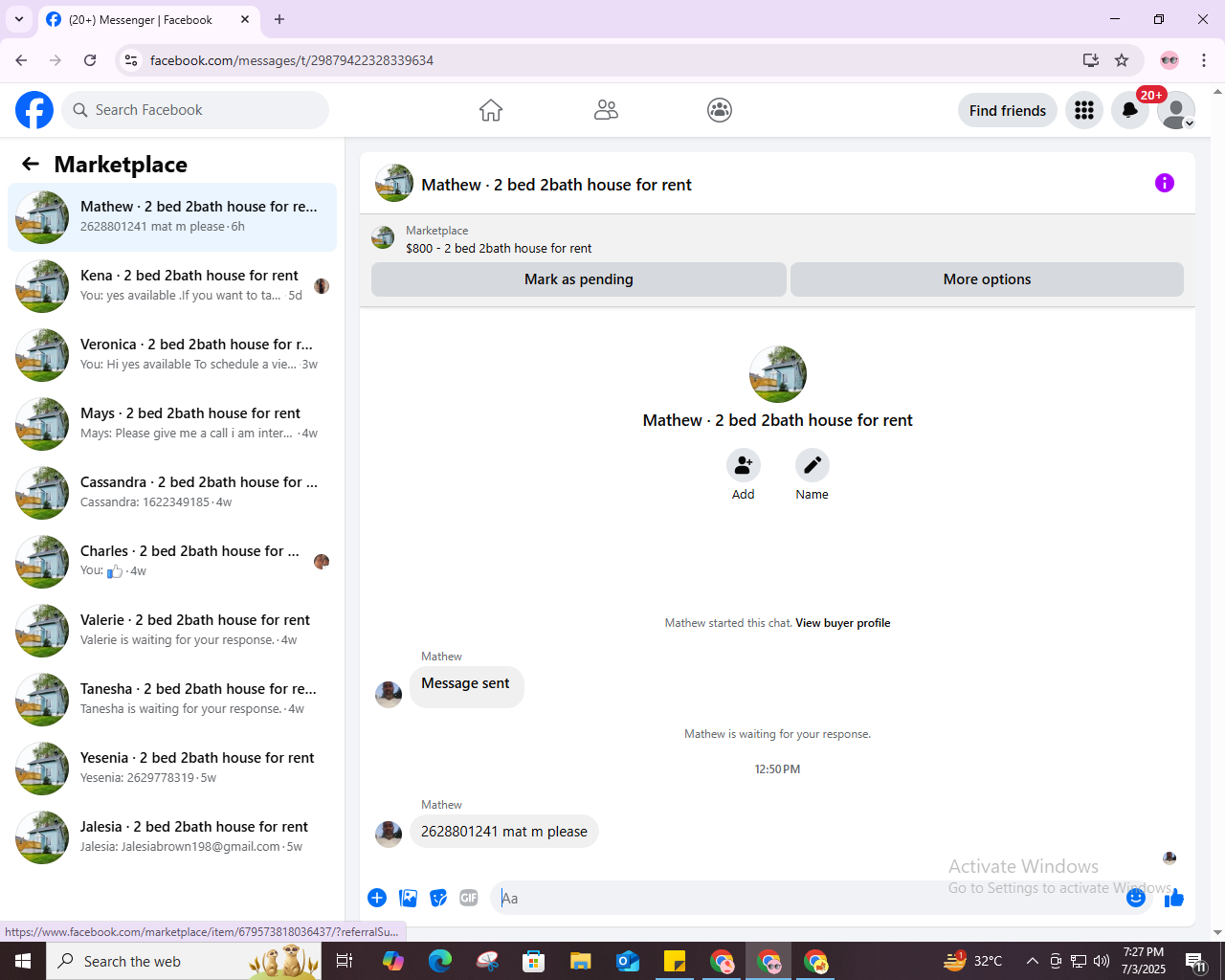This screenshot has height=980, width=1225.
Task: Focus the Search Facebook field
Action: (x=195, y=110)
